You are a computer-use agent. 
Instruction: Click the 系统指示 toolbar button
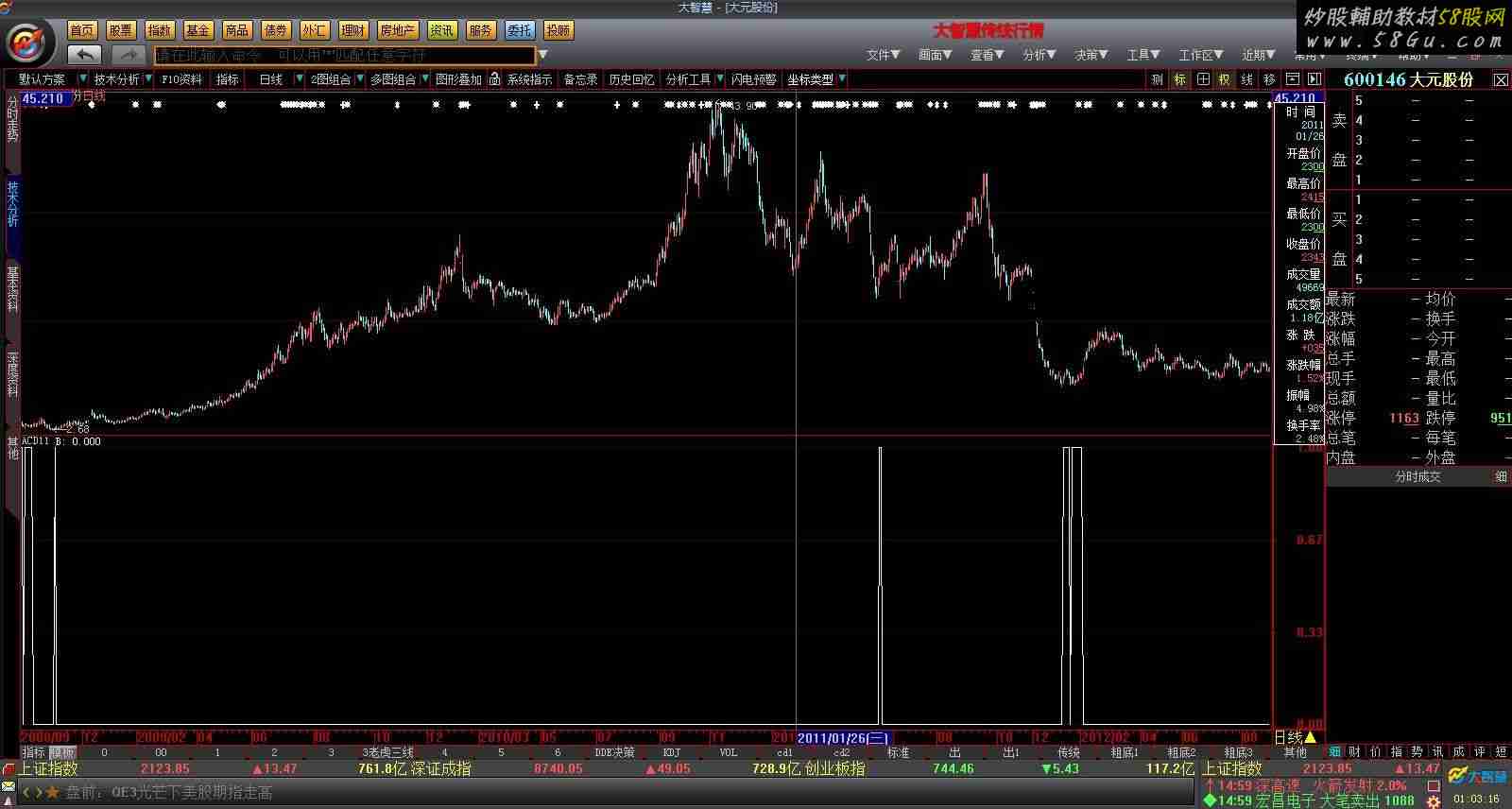[529, 79]
